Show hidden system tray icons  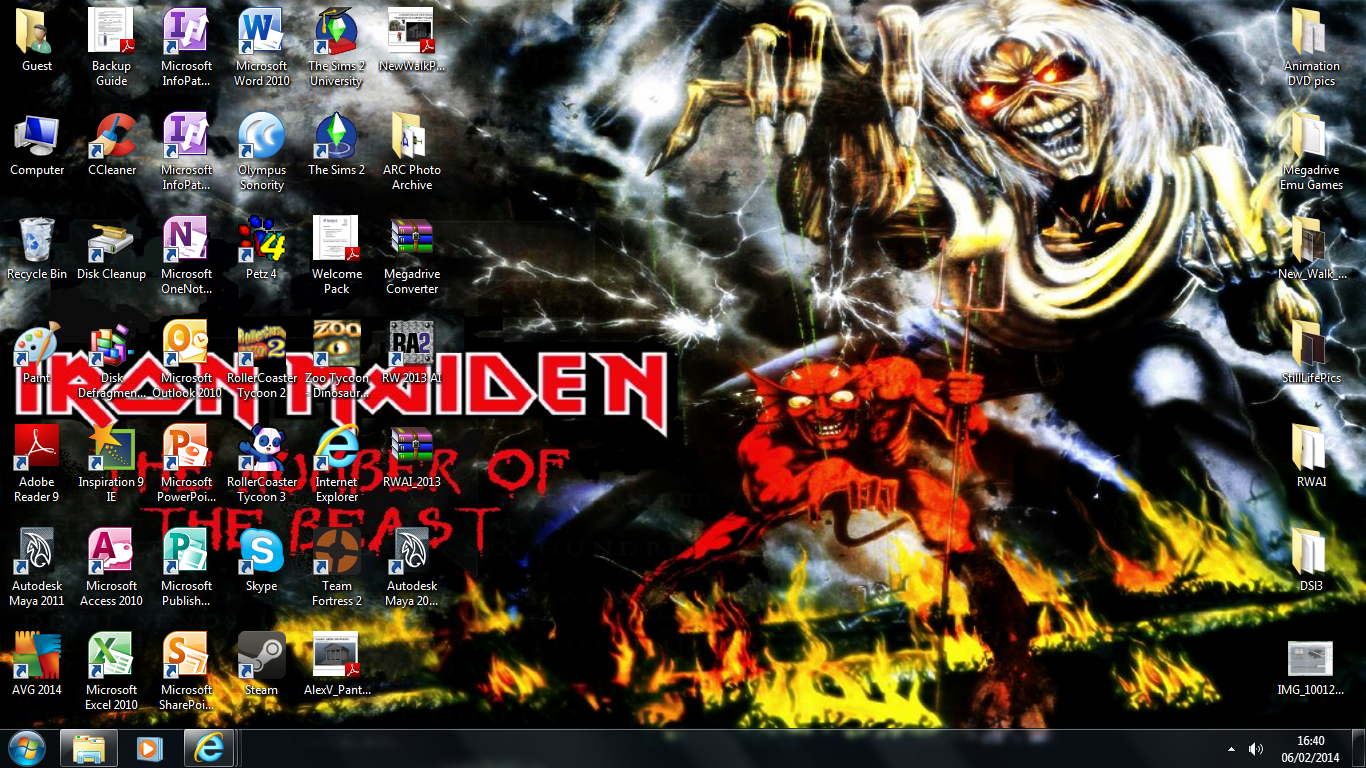click(1231, 749)
